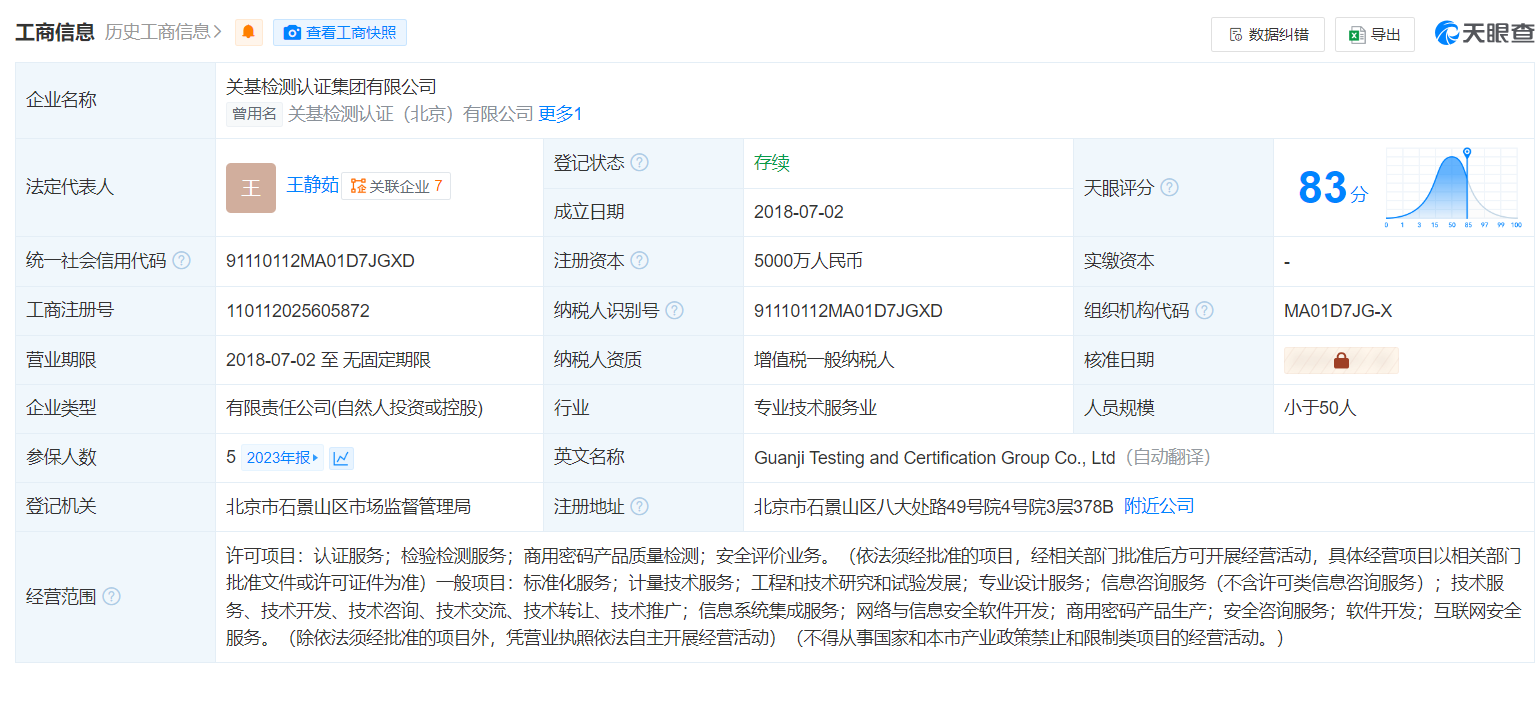The image size is (1535, 704).
Task: Open 历史工商信息 link
Action: 164,32
